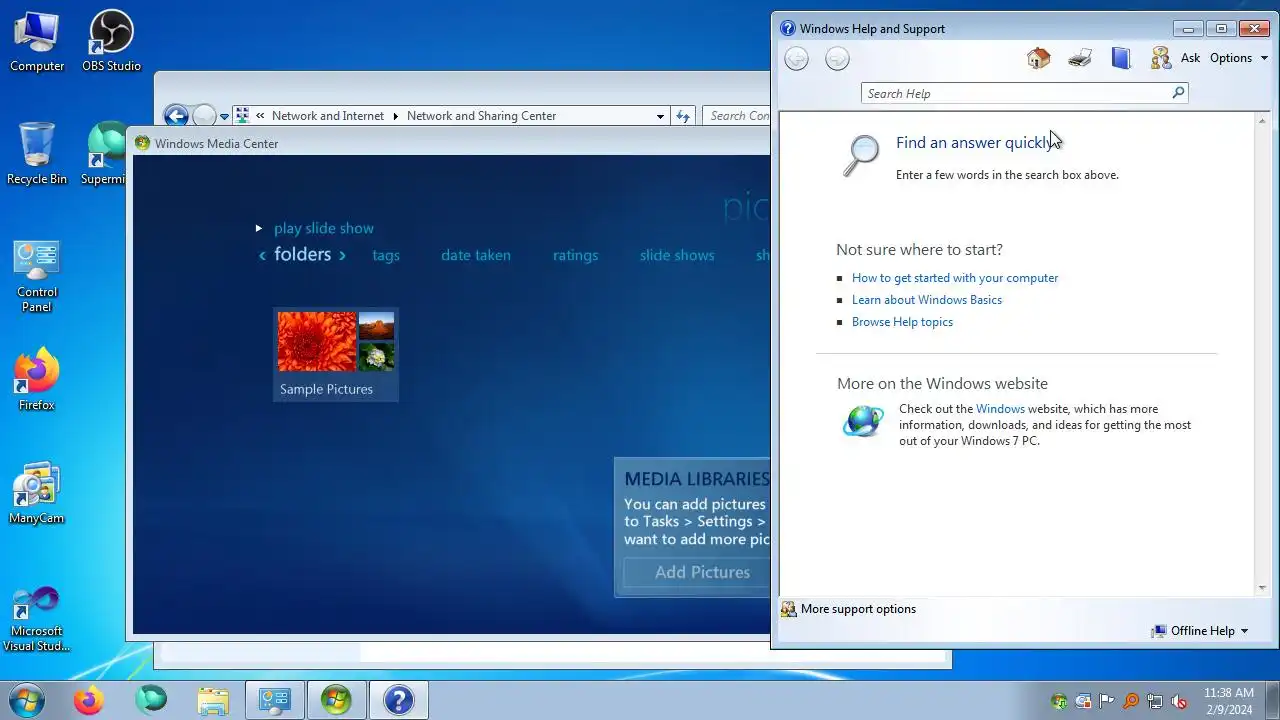This screenshot has width=1280, height=720.
Task: Switch to slide shows view in Media Center
Action: click(x=677, y=255)
